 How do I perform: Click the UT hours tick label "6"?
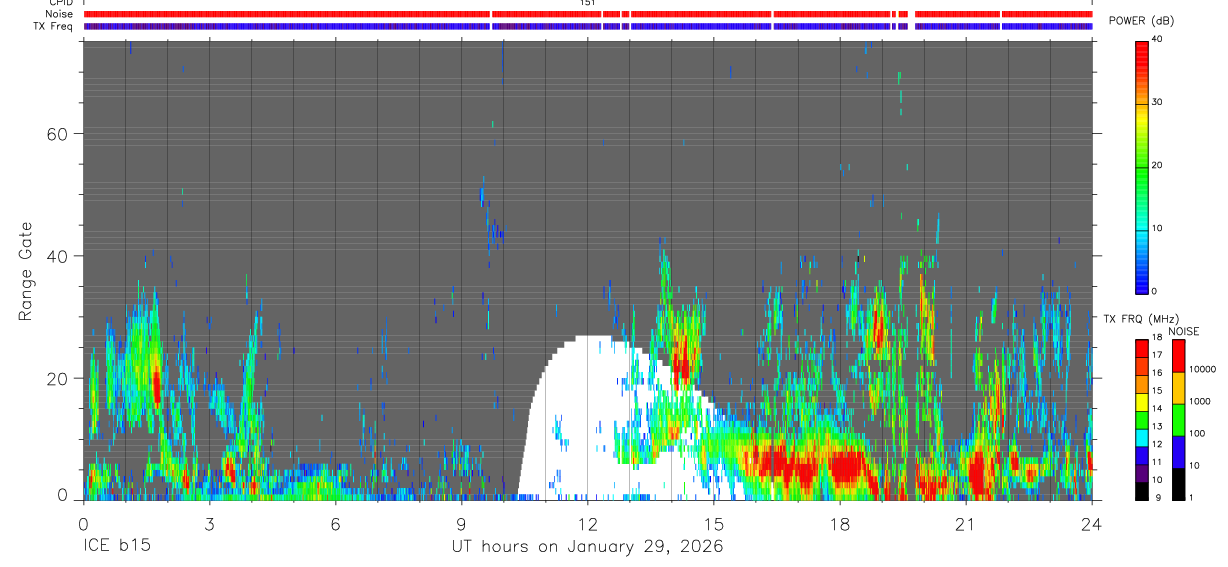335,523
